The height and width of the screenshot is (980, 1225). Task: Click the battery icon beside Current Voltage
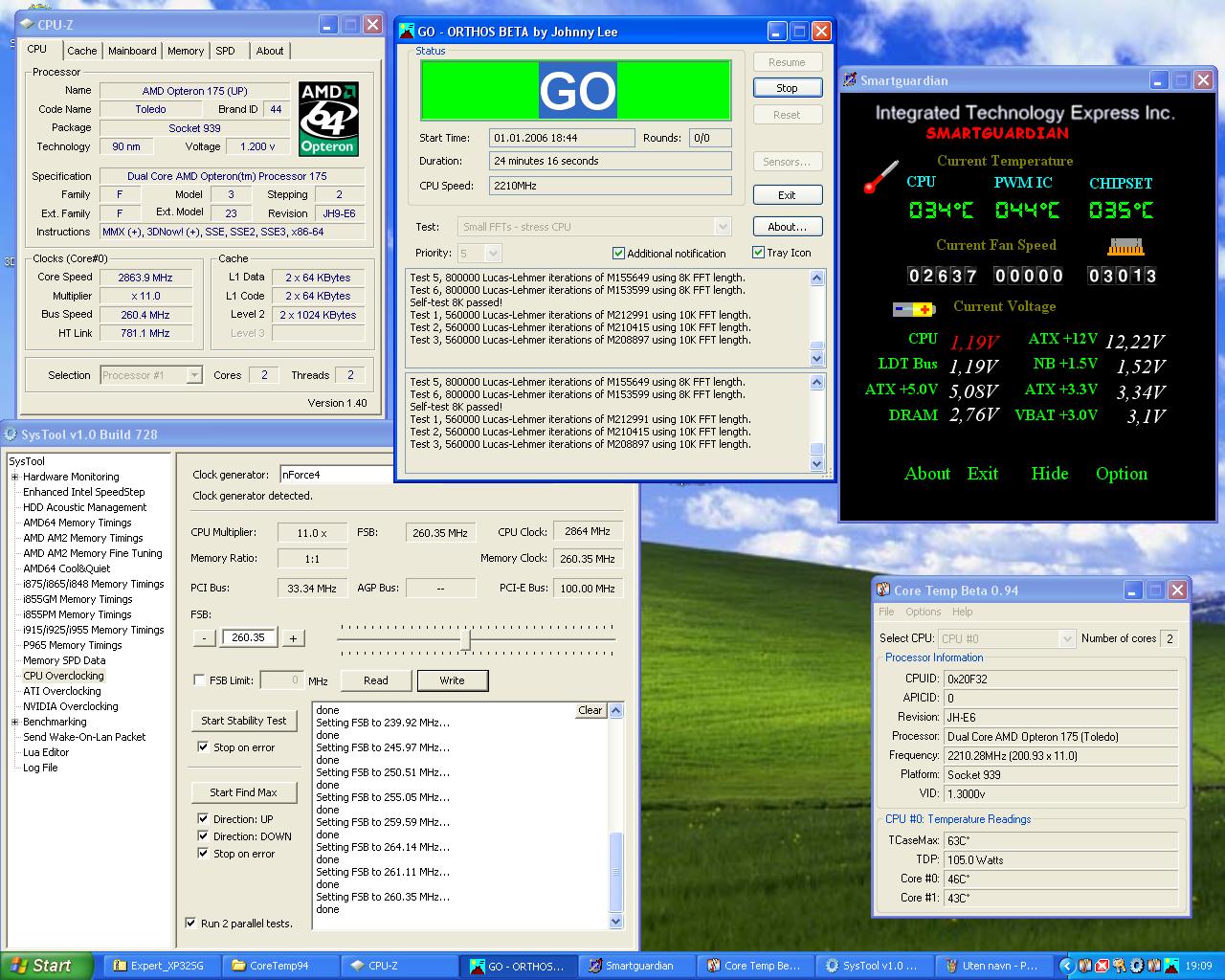[x=913, y=309]
